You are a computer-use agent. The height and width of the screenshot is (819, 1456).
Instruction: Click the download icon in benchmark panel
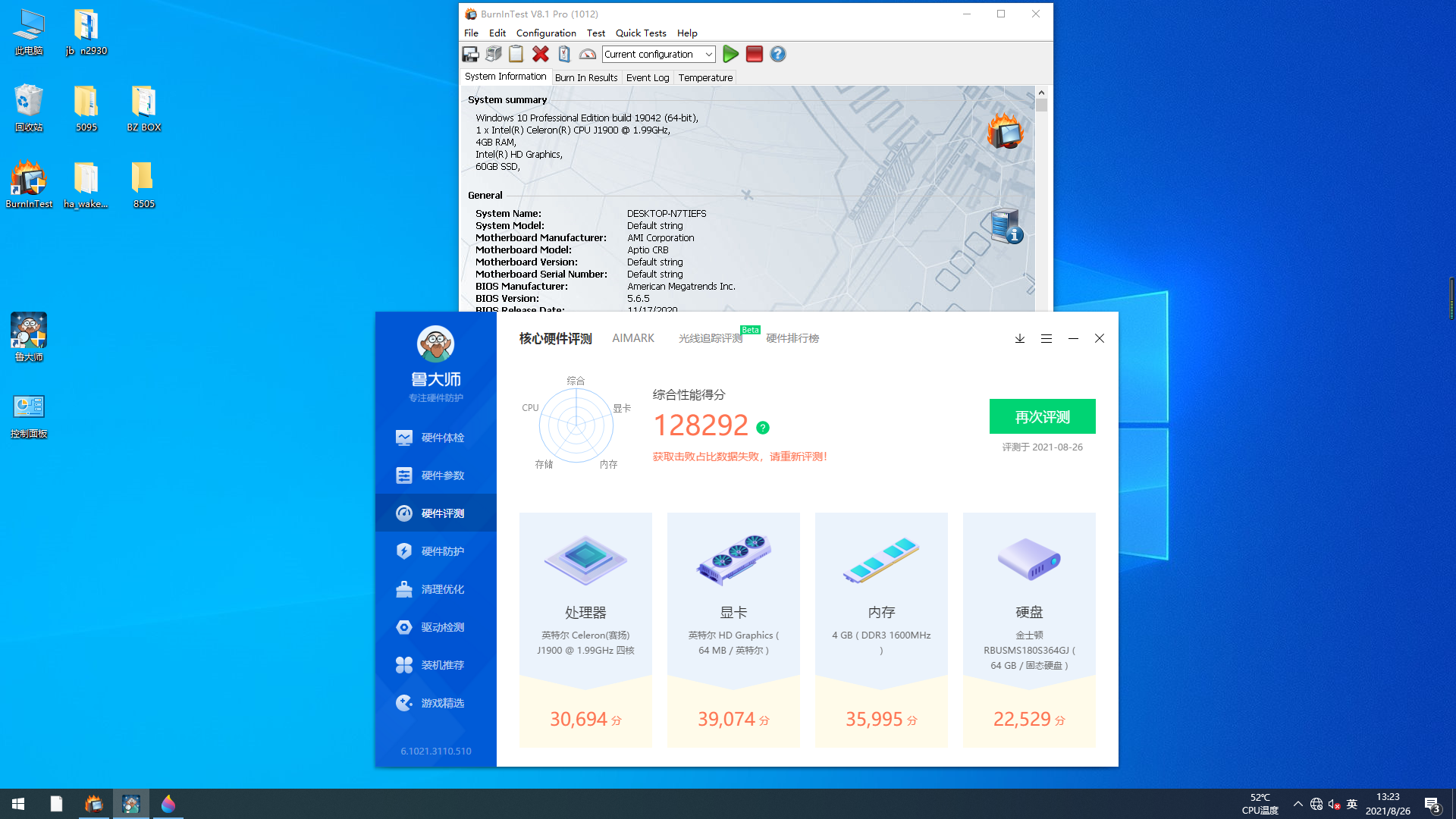1019,338
